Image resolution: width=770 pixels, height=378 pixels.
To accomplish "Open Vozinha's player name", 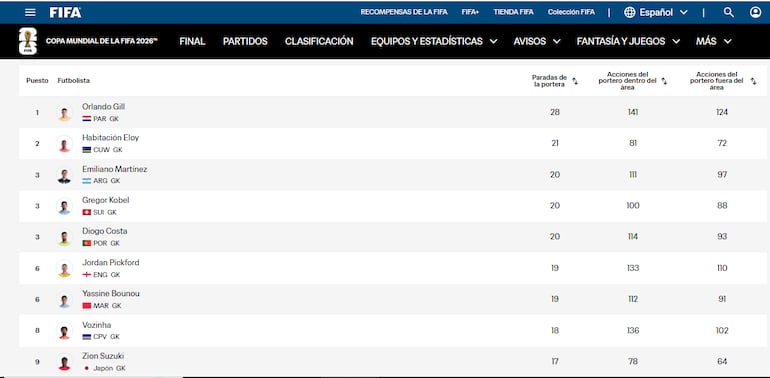I will (x=96, y=325).
